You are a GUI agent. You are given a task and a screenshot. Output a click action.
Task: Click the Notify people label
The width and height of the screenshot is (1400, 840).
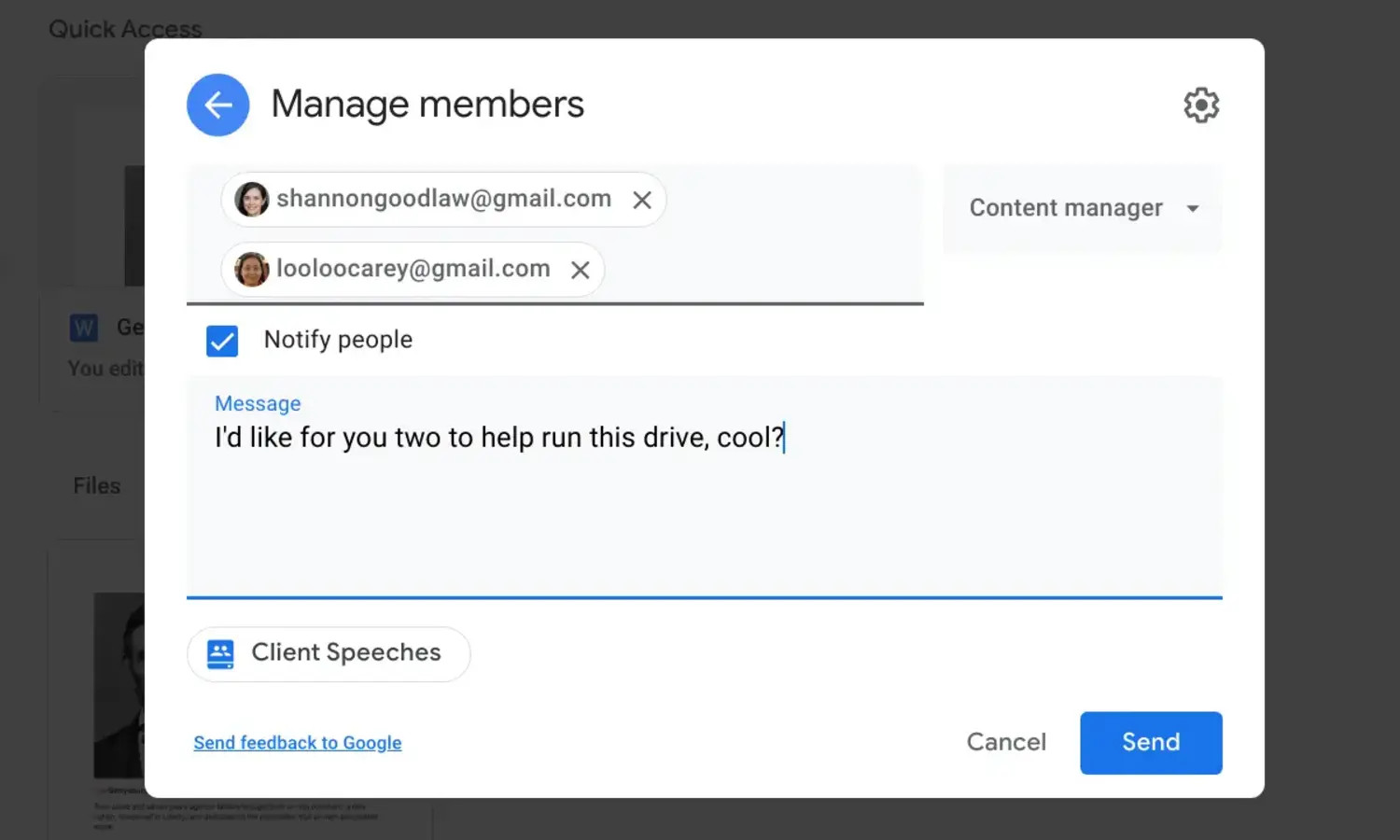coord(338,340)
